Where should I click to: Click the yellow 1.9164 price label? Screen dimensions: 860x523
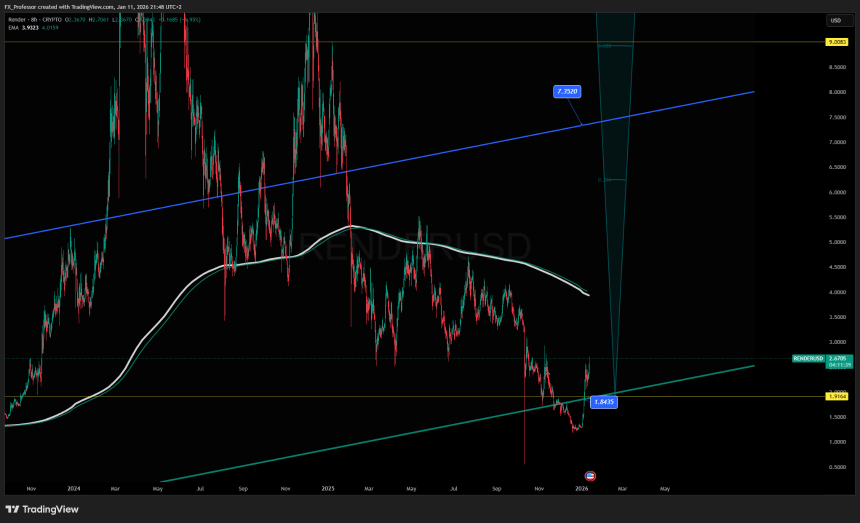click(x=836, y=396)
